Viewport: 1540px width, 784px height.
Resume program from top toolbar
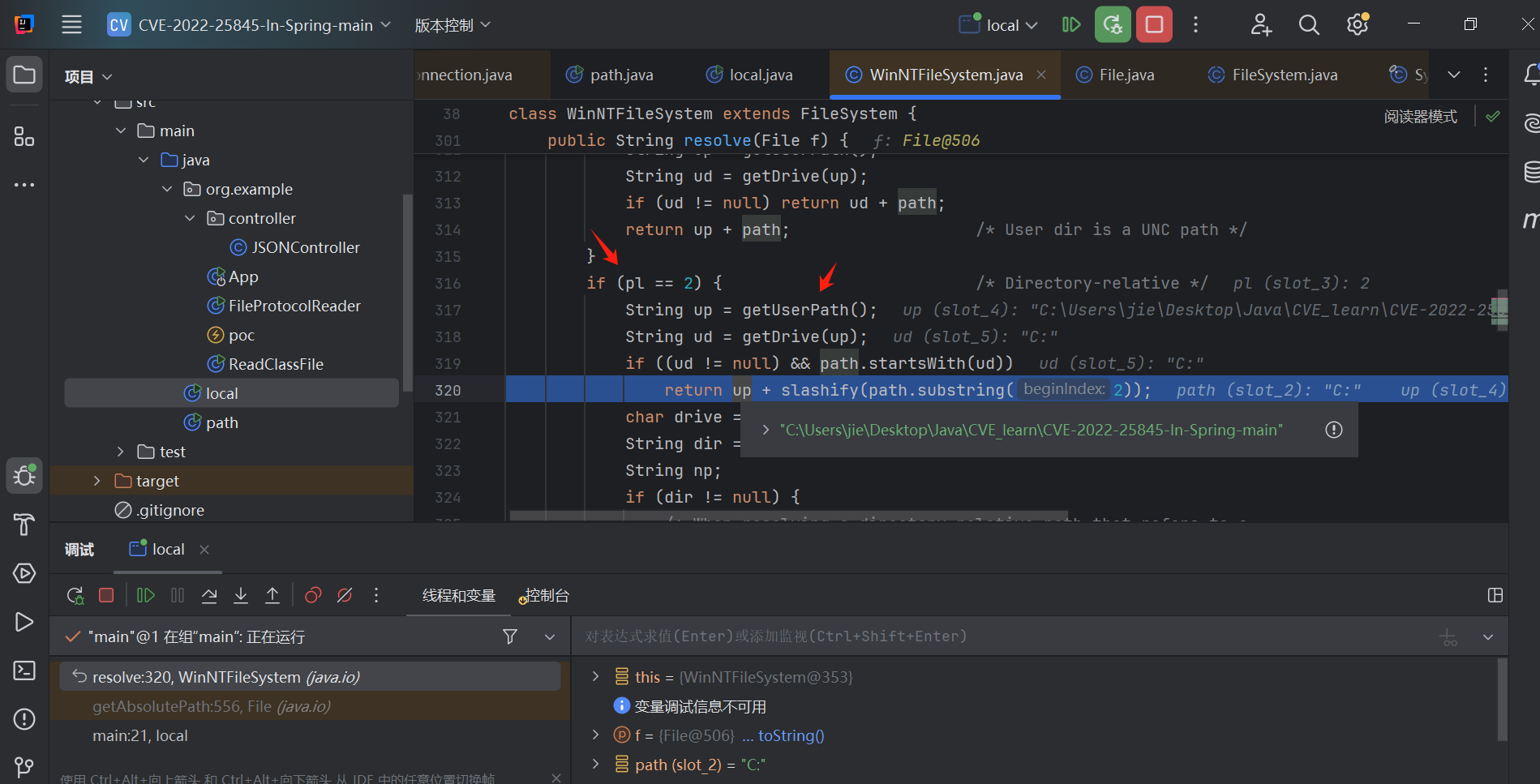click(1071, 24)
